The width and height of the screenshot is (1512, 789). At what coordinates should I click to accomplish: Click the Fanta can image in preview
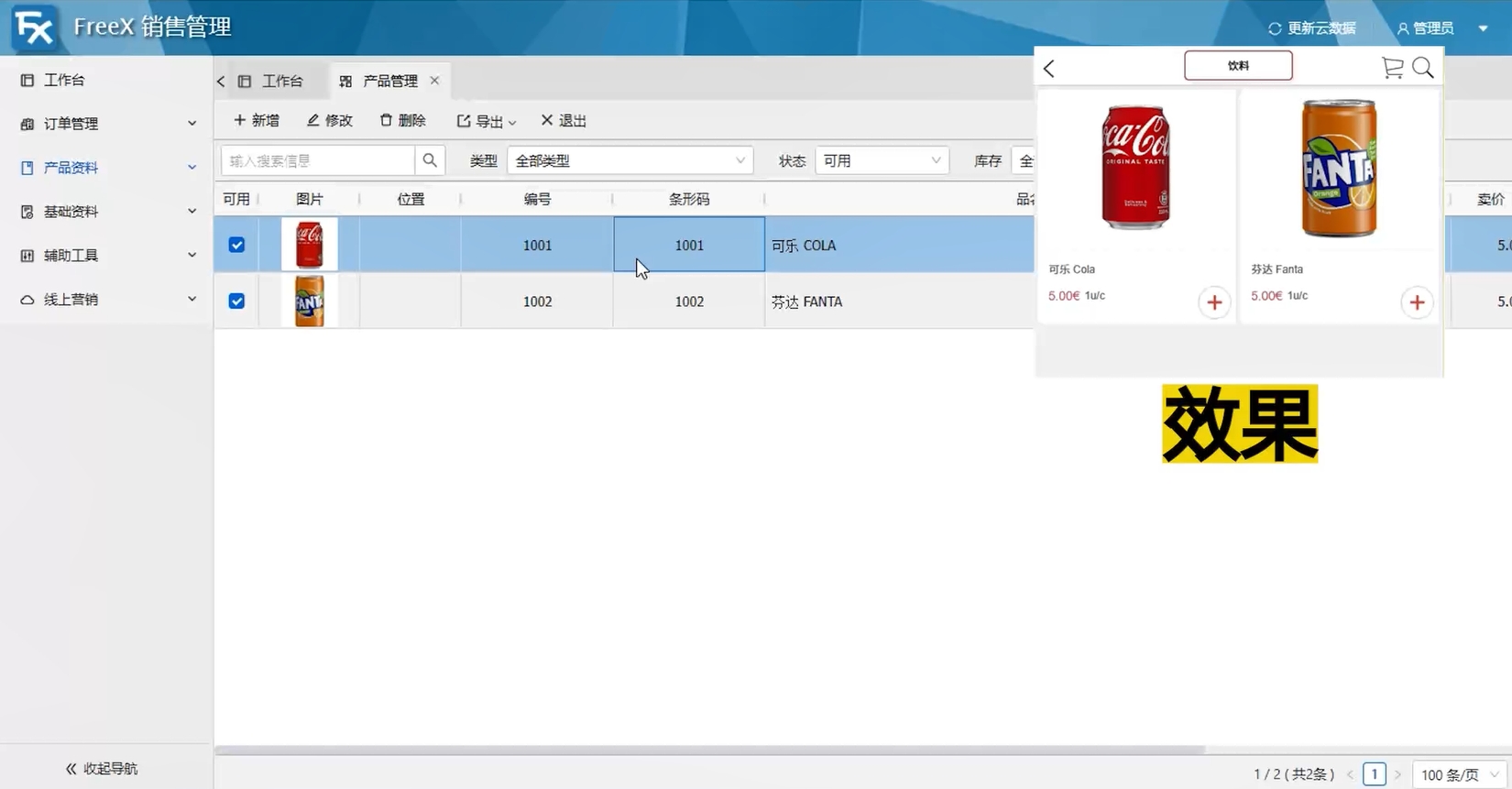[1339, 168]
